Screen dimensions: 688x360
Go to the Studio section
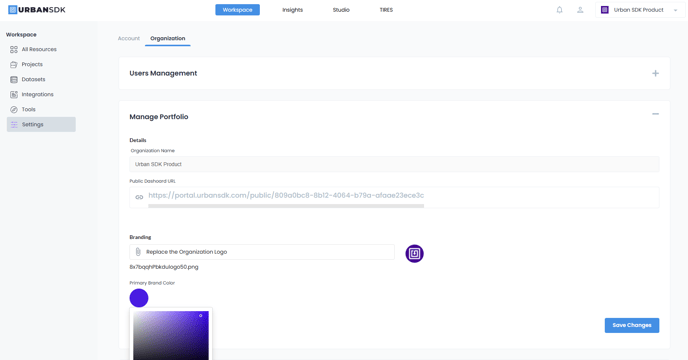click(x=341, y=10)
